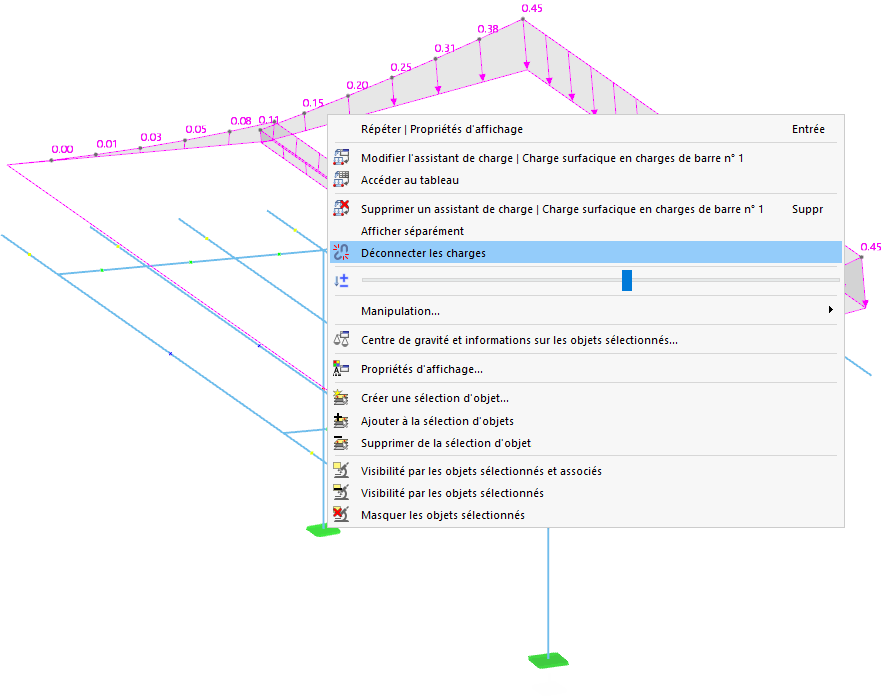Click the Centre de gravité balance icon
The height and width of the screenshot is (696, 881).
point(341,339)
